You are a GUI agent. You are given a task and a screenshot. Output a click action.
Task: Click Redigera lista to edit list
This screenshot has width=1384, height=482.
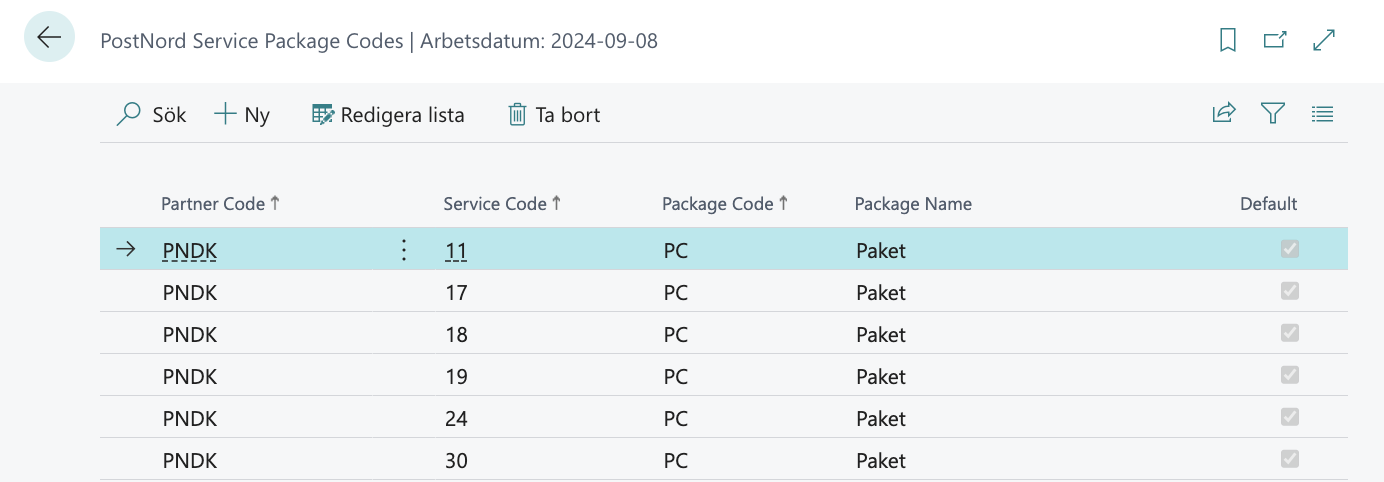coord(388,115)
